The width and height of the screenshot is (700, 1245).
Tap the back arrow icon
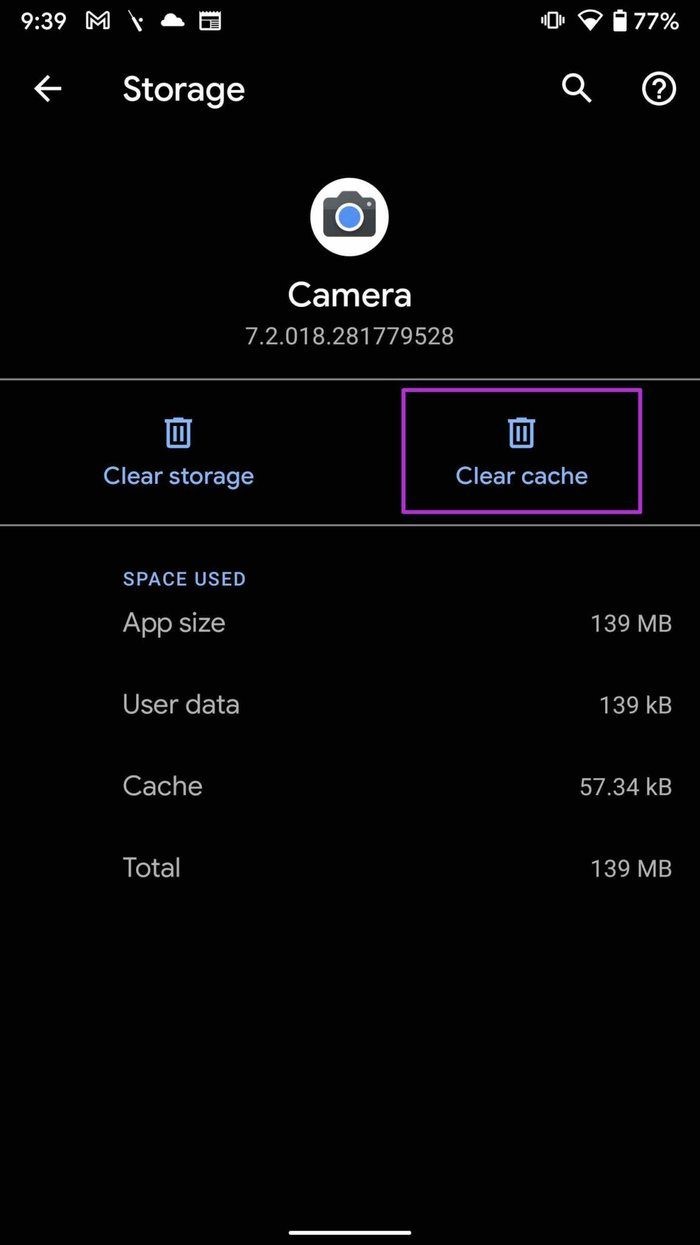click(x=48, y=90)
